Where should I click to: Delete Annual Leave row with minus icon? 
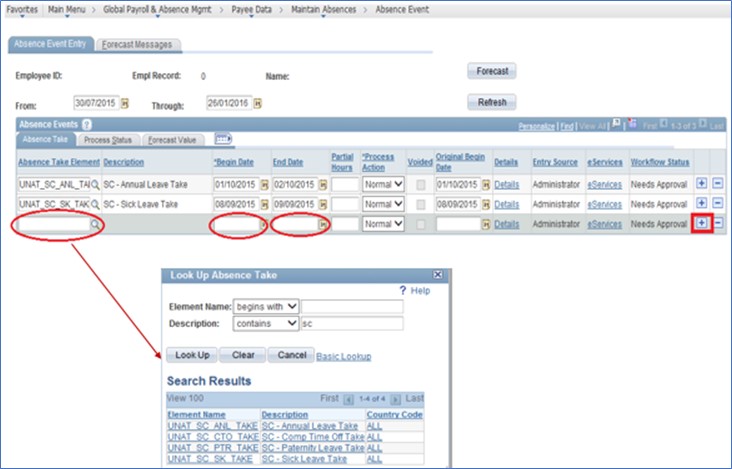(717, 184)
